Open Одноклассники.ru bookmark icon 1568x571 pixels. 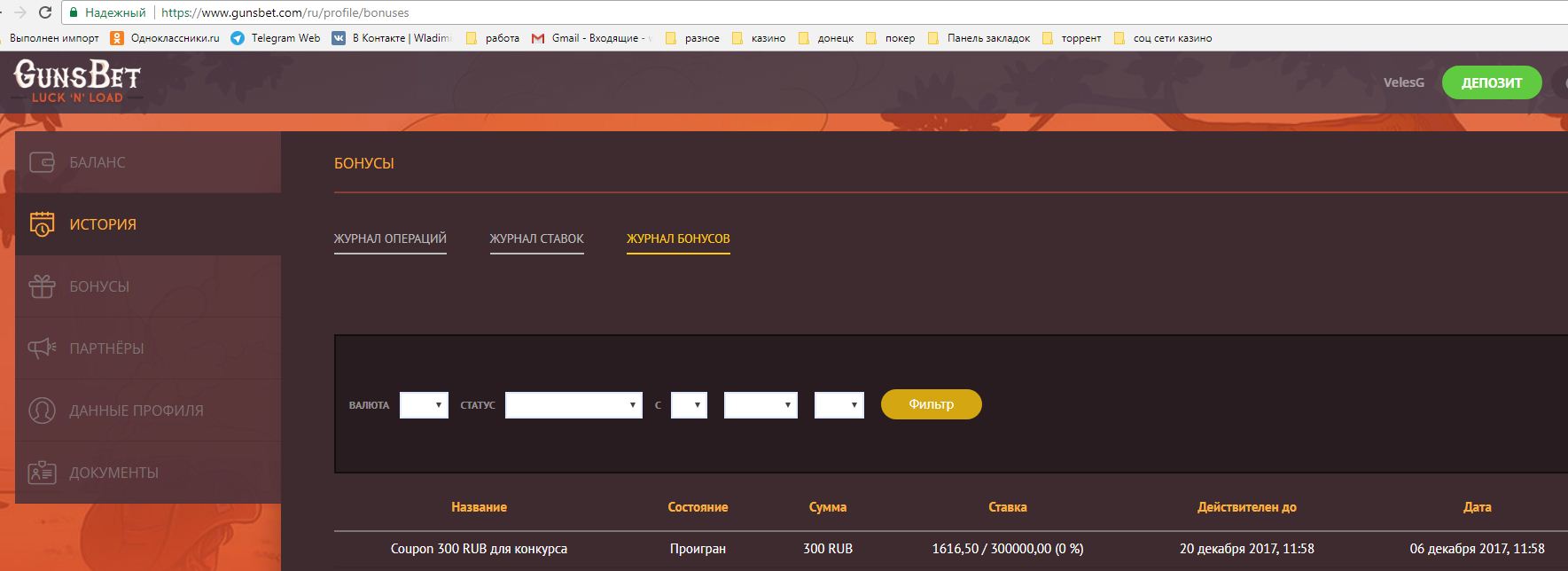coord(117,38)
